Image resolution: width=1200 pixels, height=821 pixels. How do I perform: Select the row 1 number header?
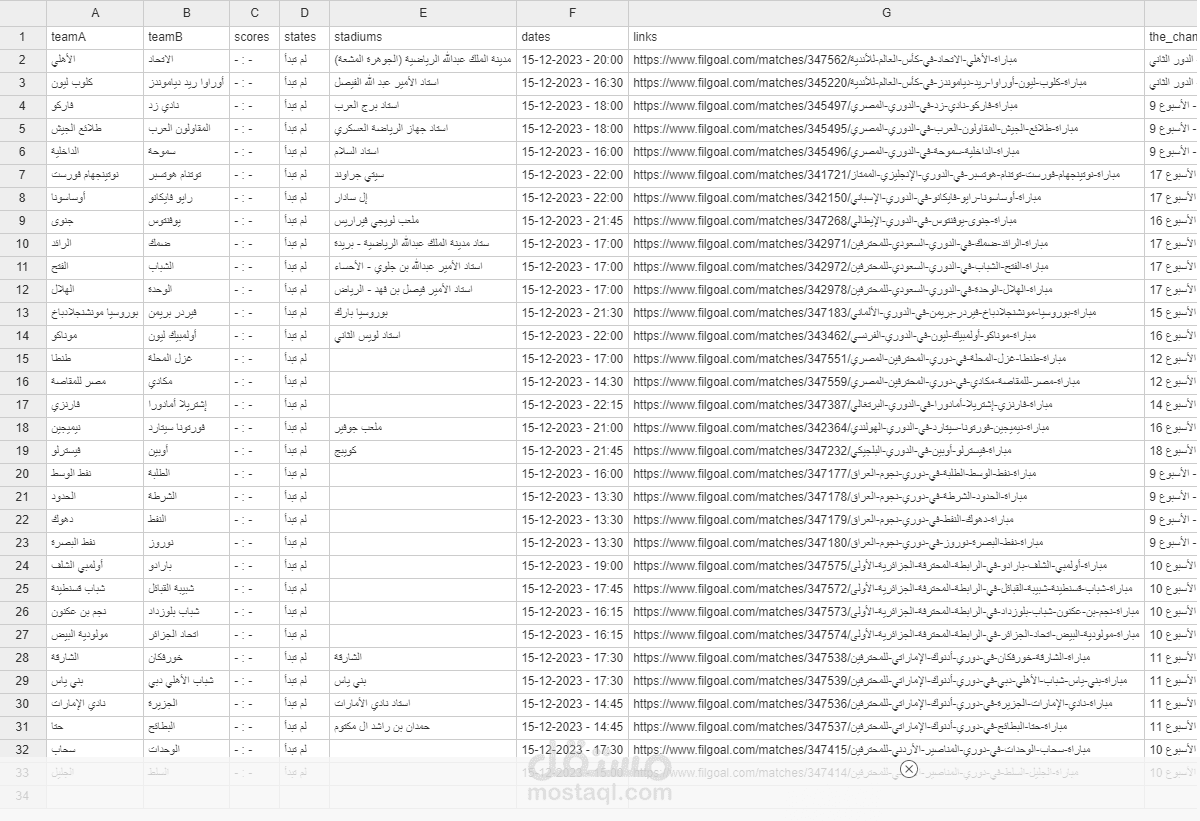23,37
